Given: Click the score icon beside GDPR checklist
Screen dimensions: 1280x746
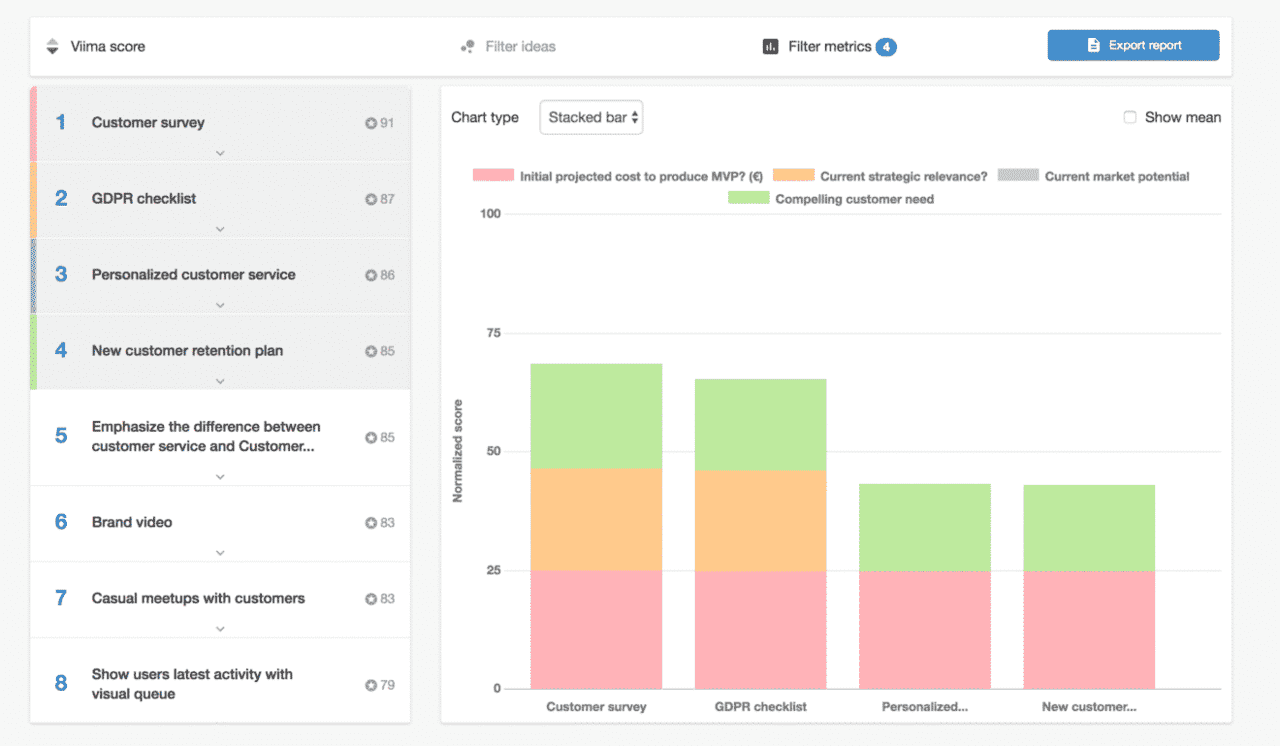Looking at the screenshot, I should (371, 199).
